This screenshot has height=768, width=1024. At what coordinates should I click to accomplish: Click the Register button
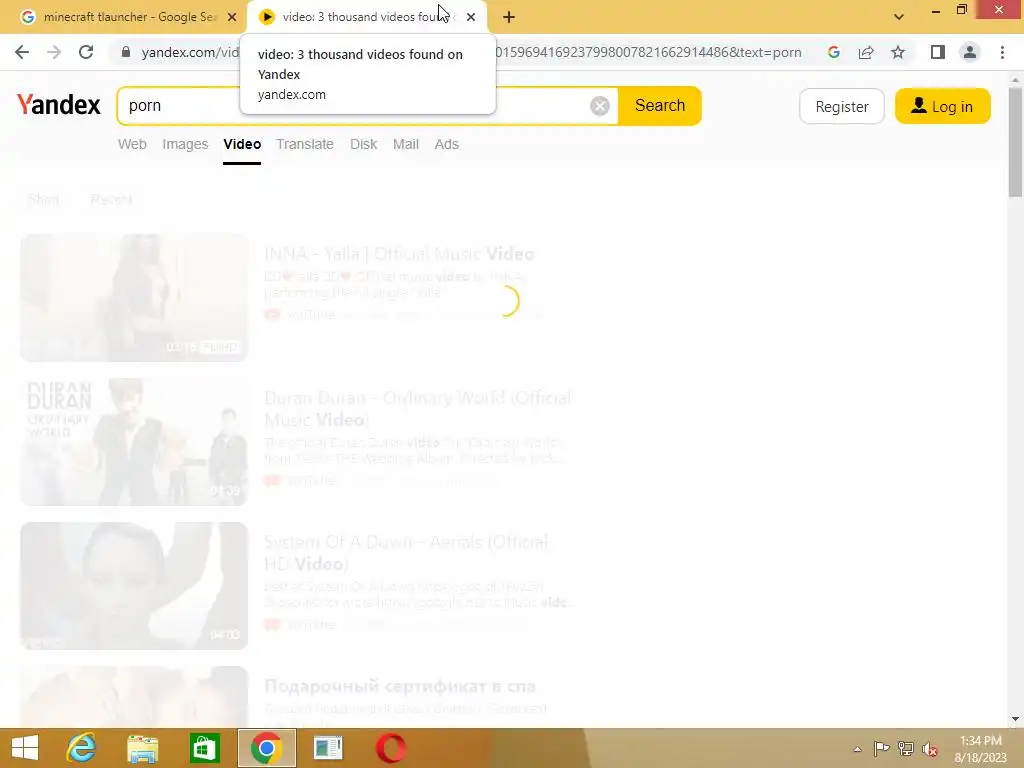[842, 106]
